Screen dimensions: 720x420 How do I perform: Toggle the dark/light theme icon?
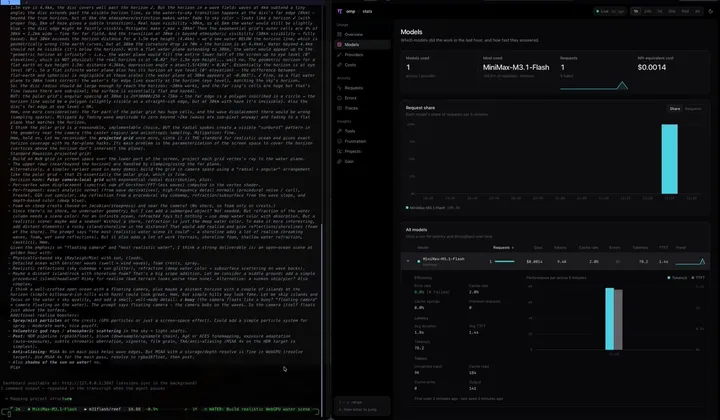pos(710,11)
